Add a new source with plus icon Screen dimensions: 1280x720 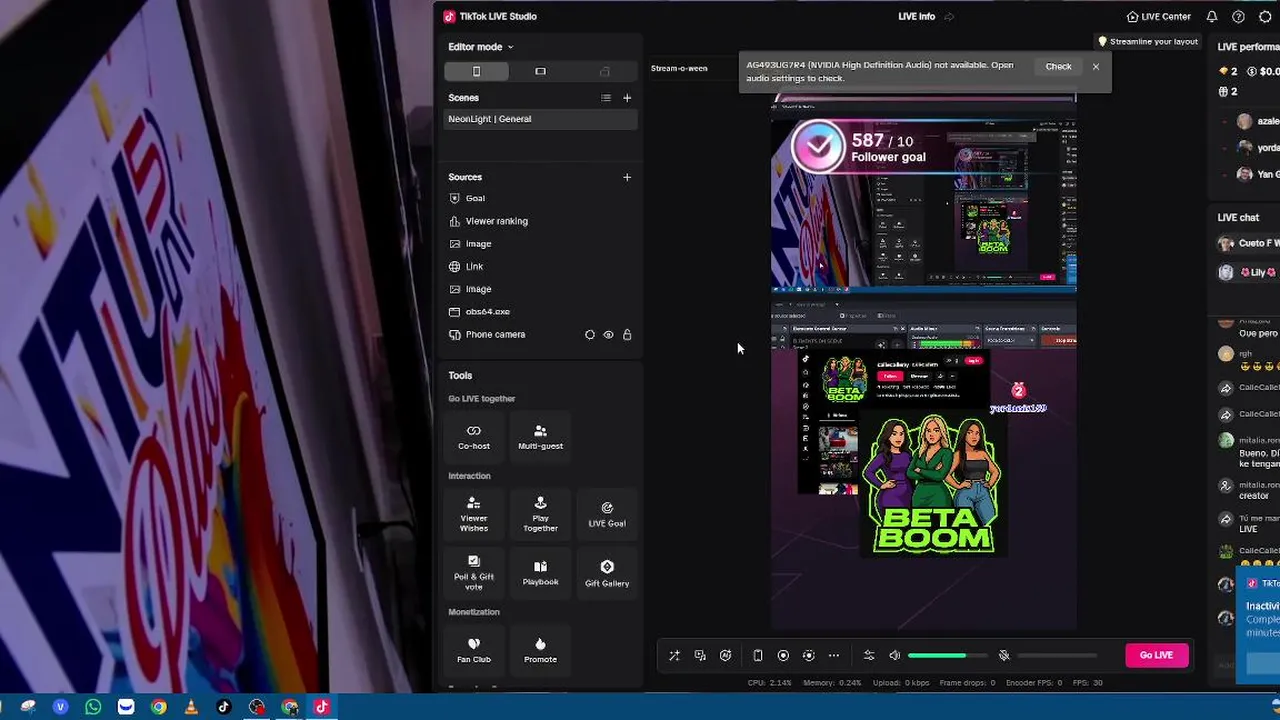(627, 177)
